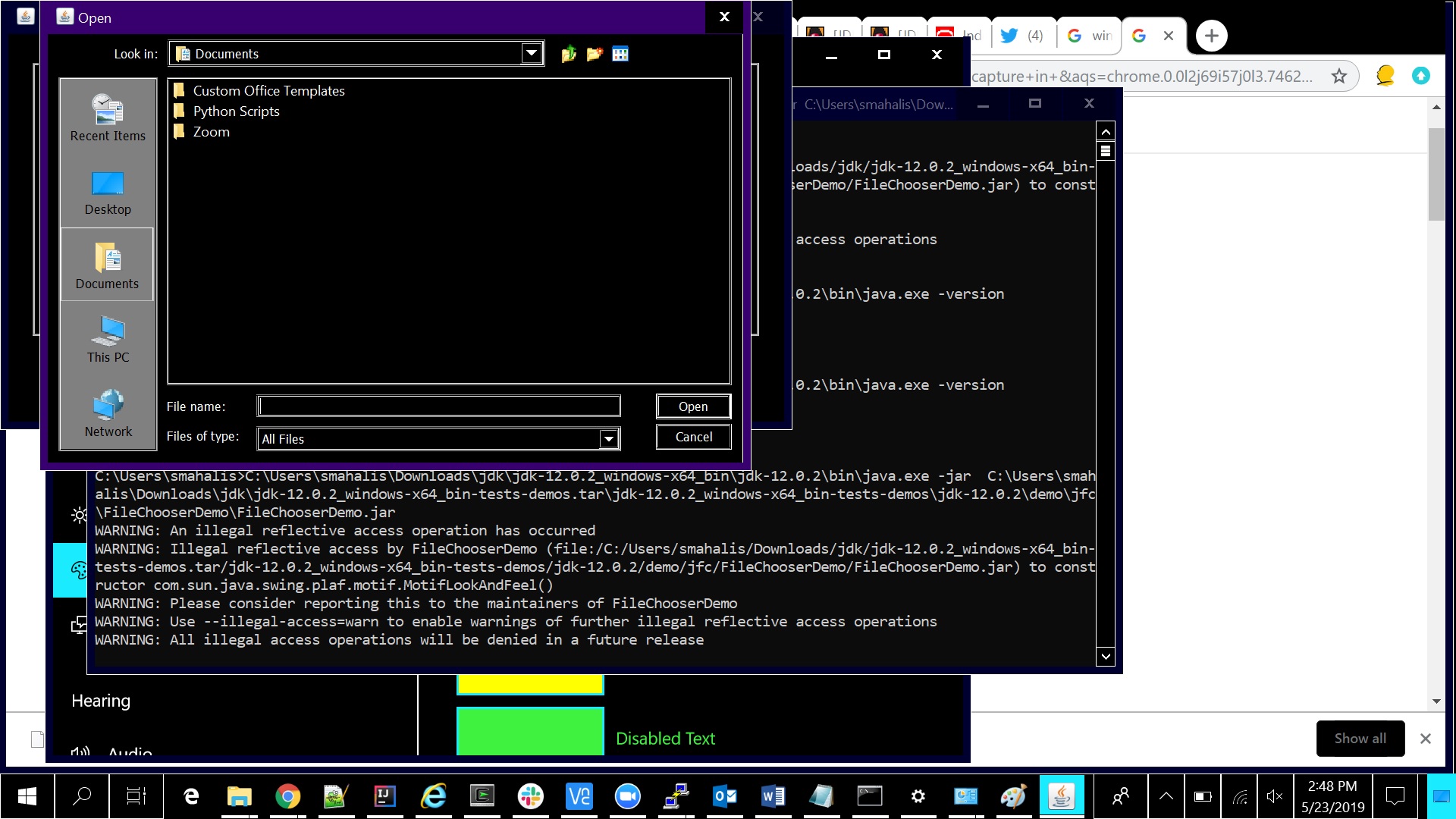Switch to the Twitter browser tab
The width and height of the screenshot is (1456, 819).
[x=1021, y=36]
